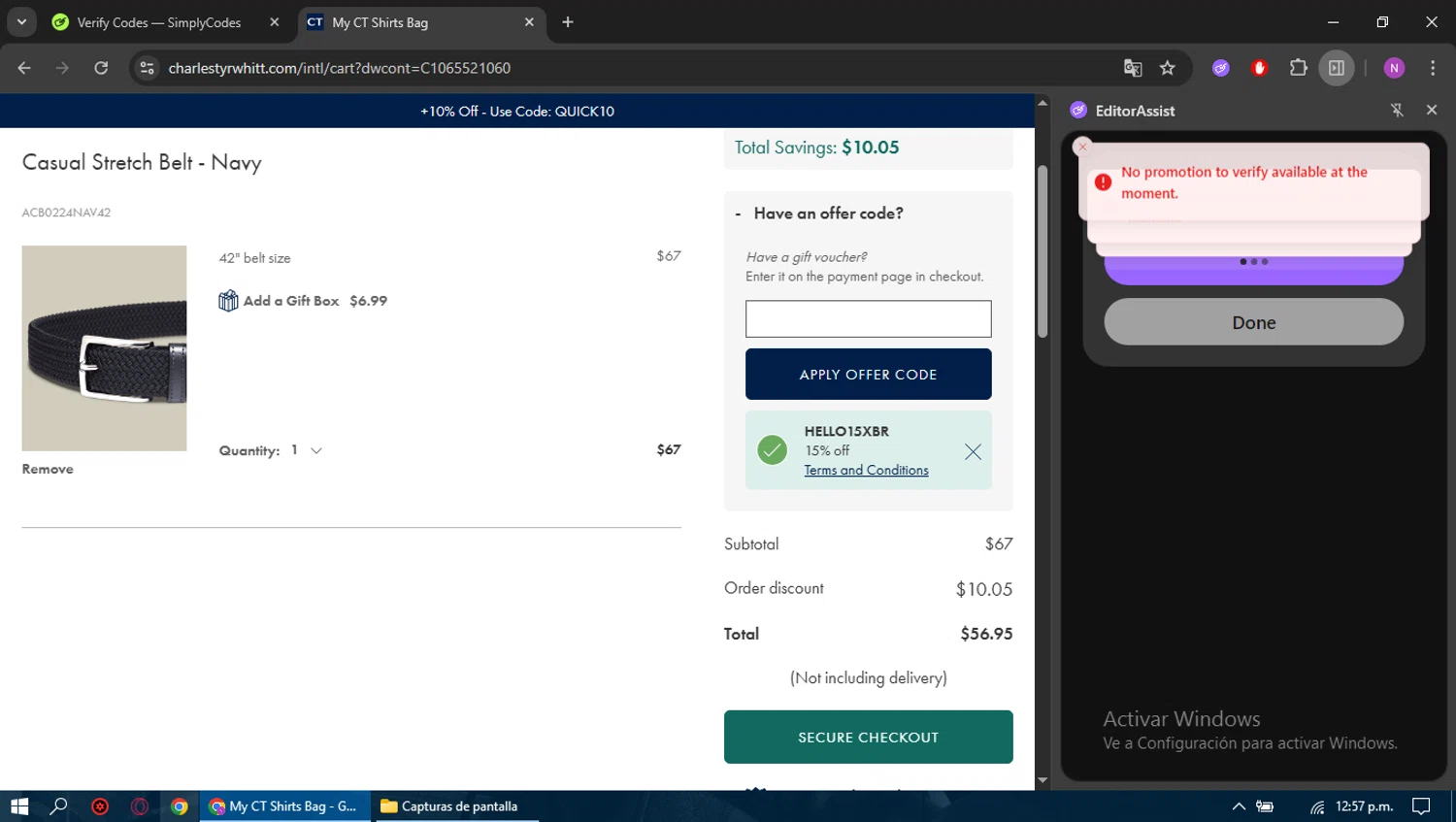Image resolution: width=1456 pixels, height=822 pixels.
Task: Open the tab search dropdown arrow
Action: point(21,21)
